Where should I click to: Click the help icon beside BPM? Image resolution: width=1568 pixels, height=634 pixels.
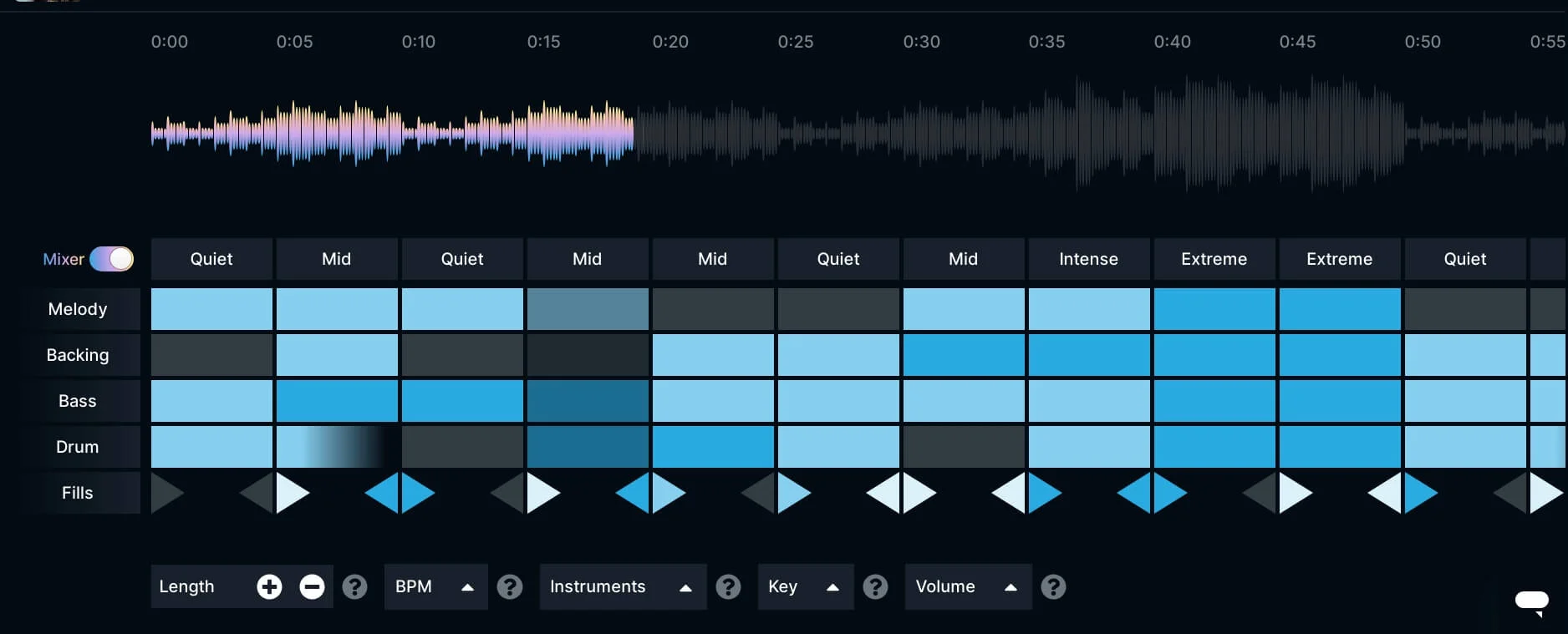(x=509, y=587)
